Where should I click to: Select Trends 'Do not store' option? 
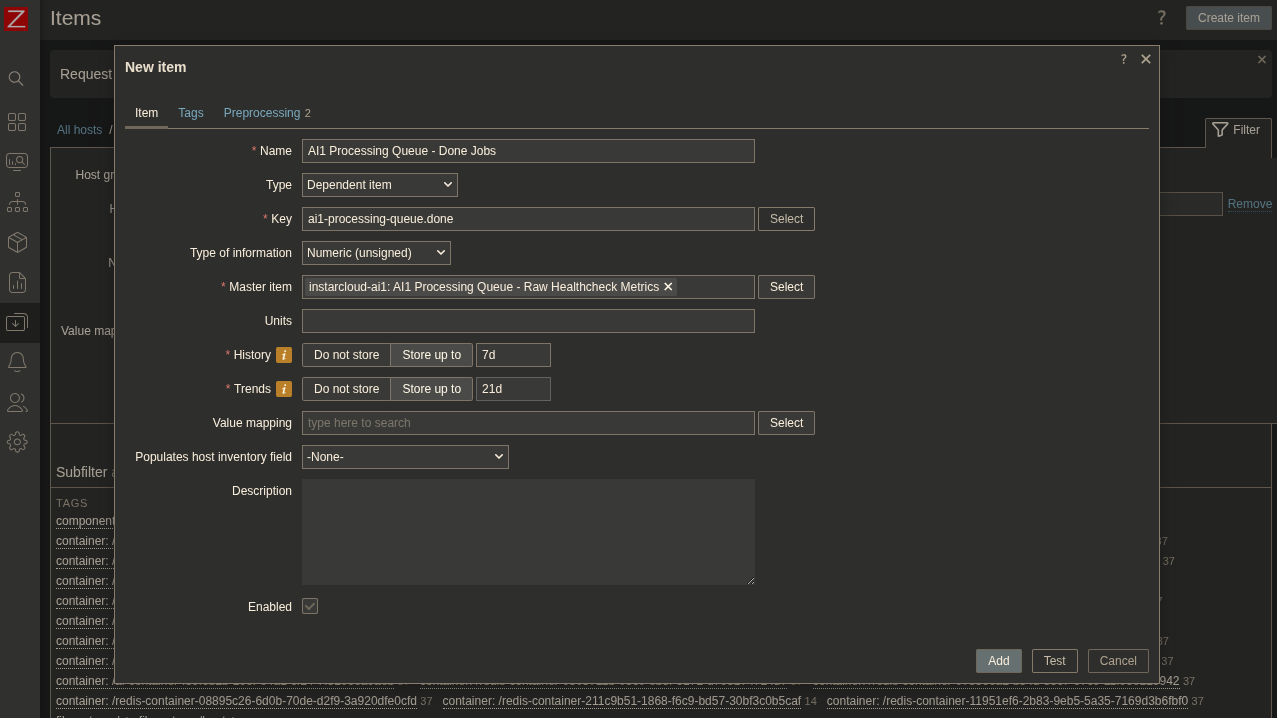coord(346,389)
